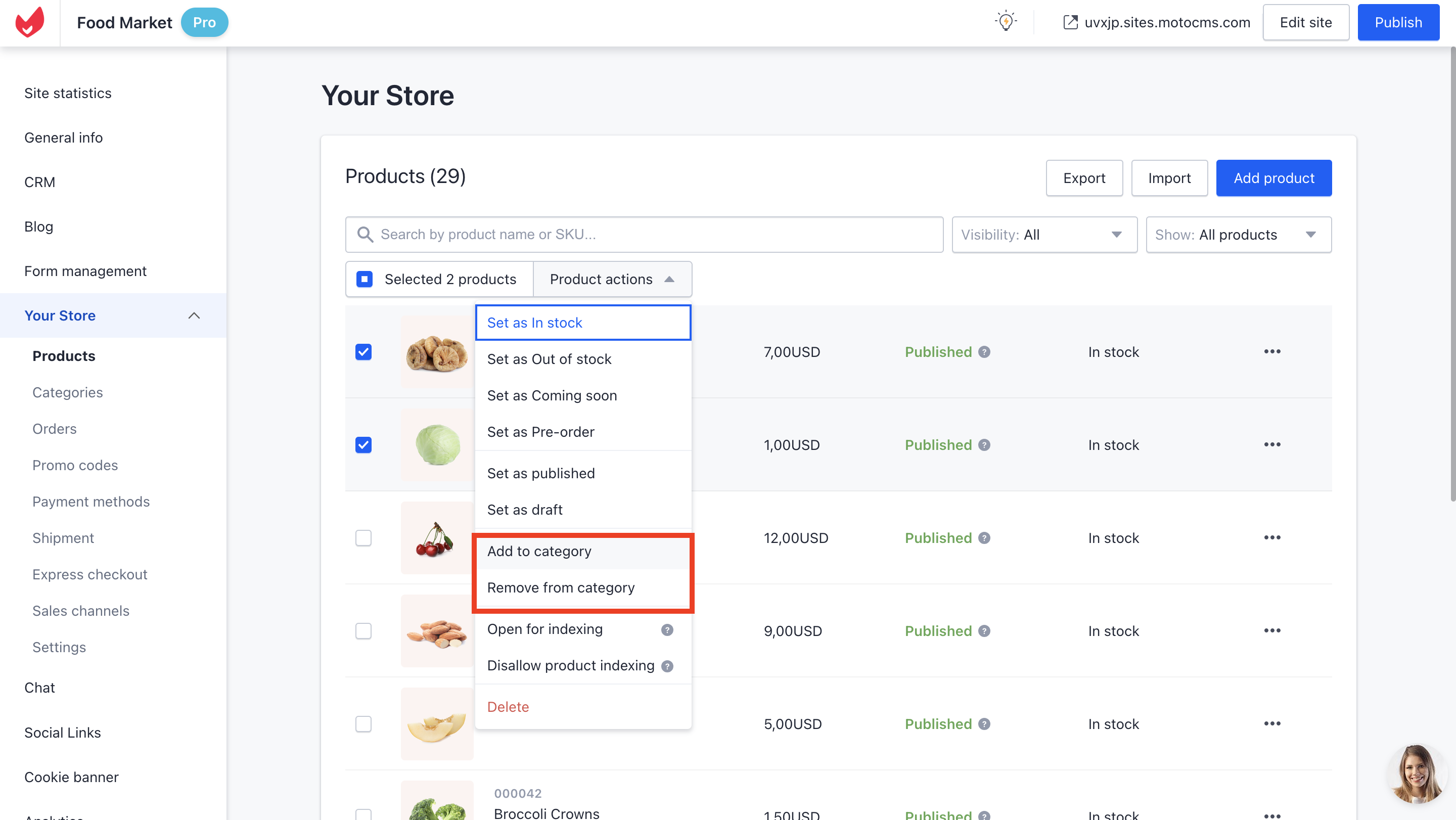1456x820 pixels.
Task: Open more options for 5,00USD product
Action: 1272,723
